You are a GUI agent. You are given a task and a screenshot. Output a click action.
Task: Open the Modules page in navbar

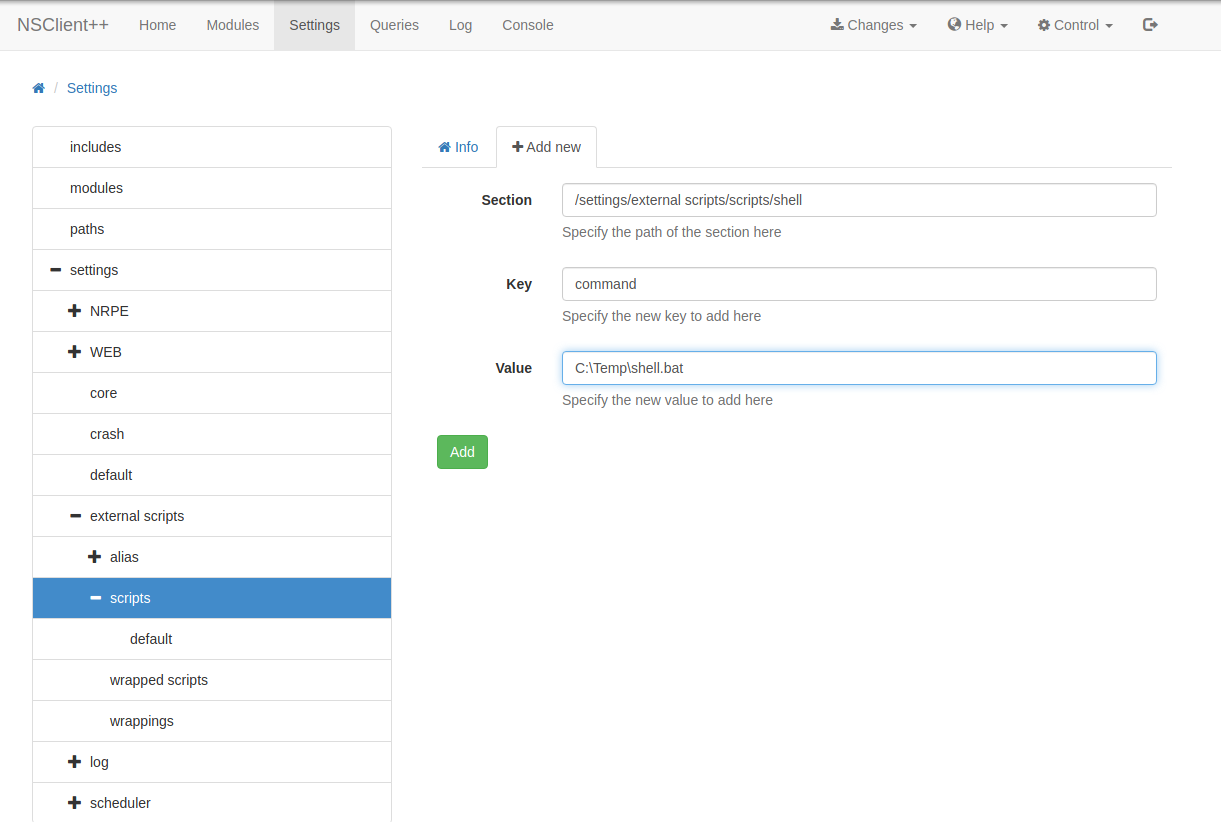[x=232, y=25]
